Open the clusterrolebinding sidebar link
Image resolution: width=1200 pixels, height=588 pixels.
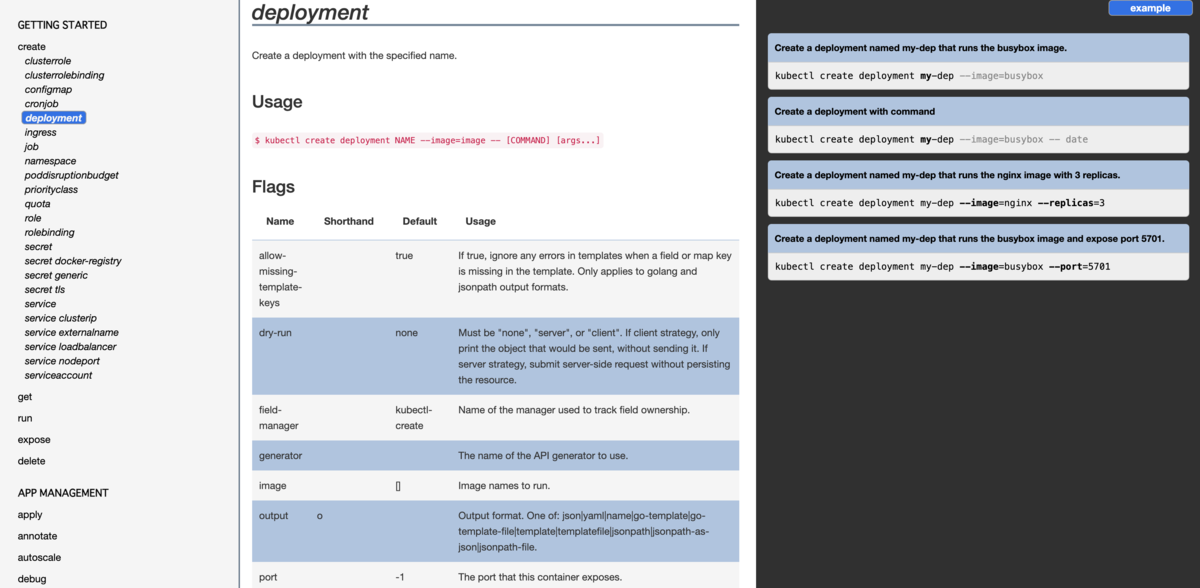64,75
